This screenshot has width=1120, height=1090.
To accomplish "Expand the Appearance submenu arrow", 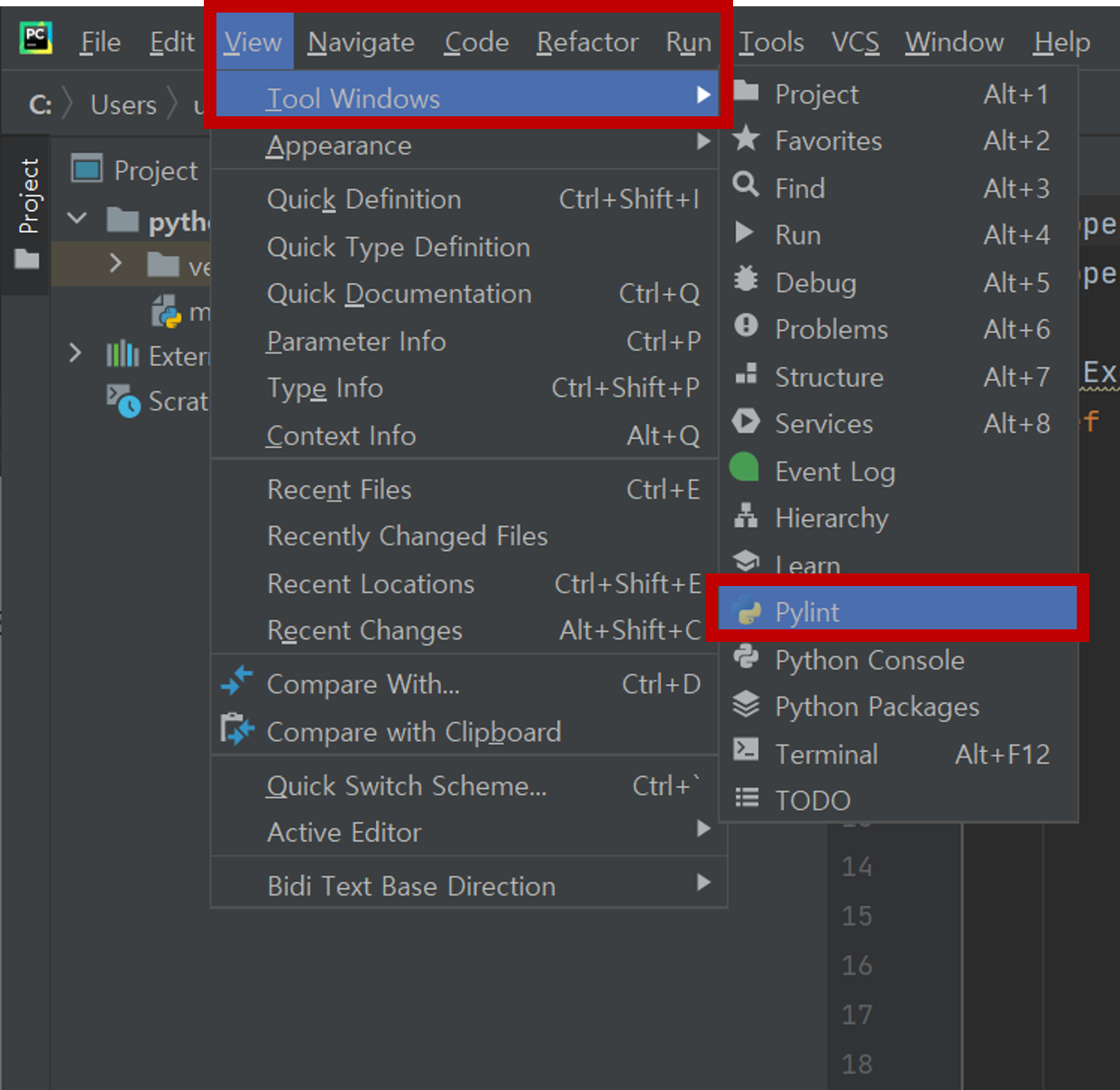I will click(703, 142).
